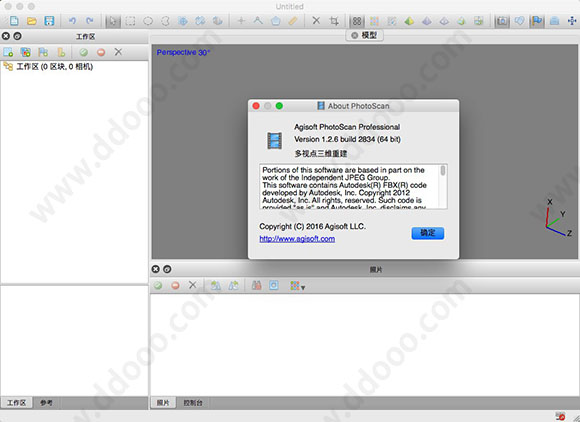Choose the Free-form selection tool
This screenshot has height=422, width=580.
[x=165, y=21]
